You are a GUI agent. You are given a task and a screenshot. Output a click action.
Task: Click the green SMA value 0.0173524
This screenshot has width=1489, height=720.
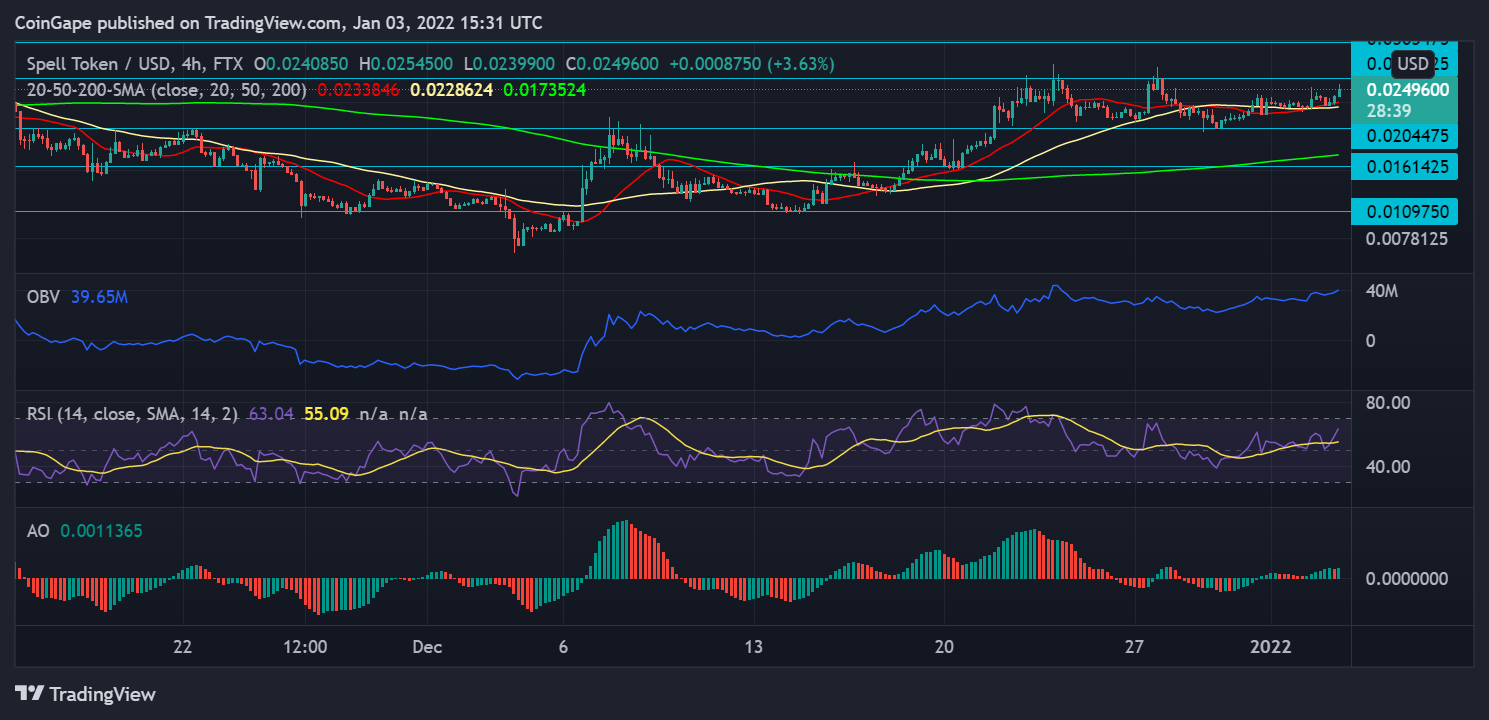coord(543,89)
